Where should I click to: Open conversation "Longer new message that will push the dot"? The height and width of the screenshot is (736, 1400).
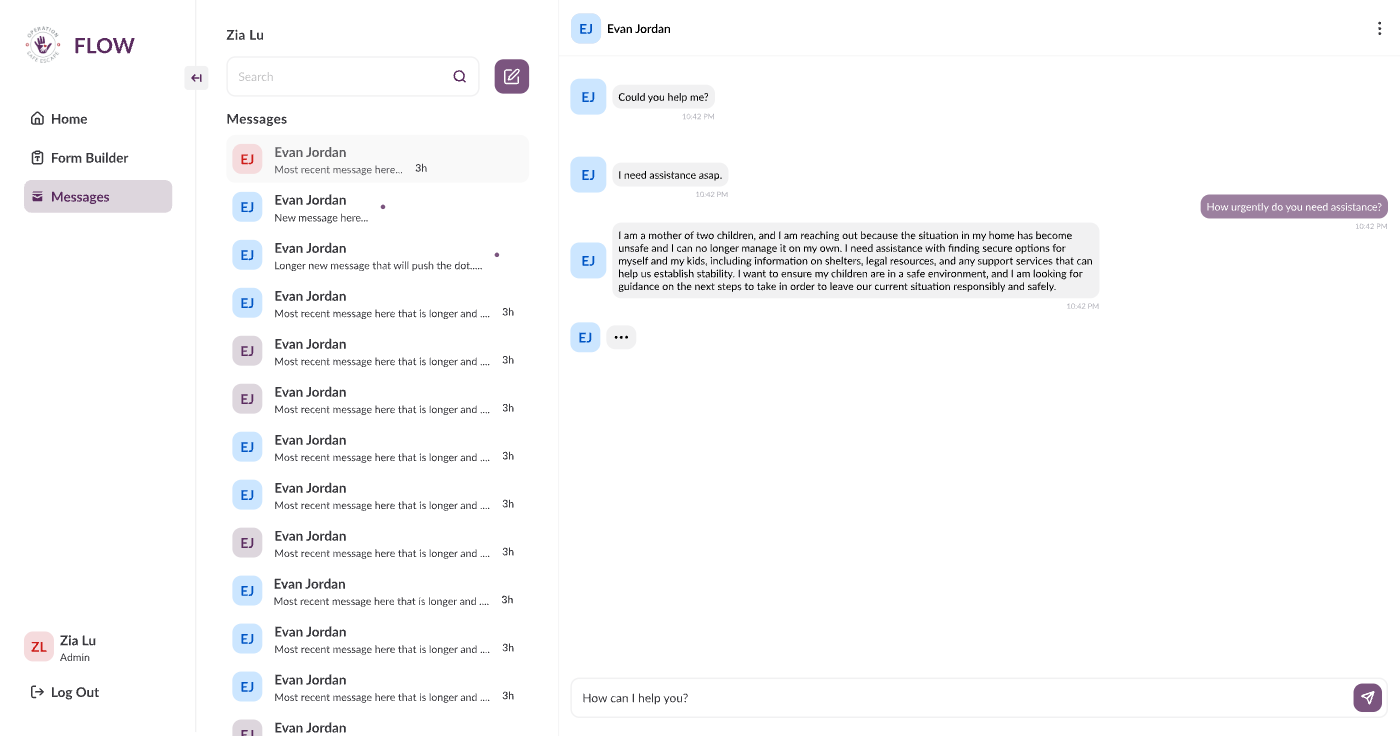(378, 255)
